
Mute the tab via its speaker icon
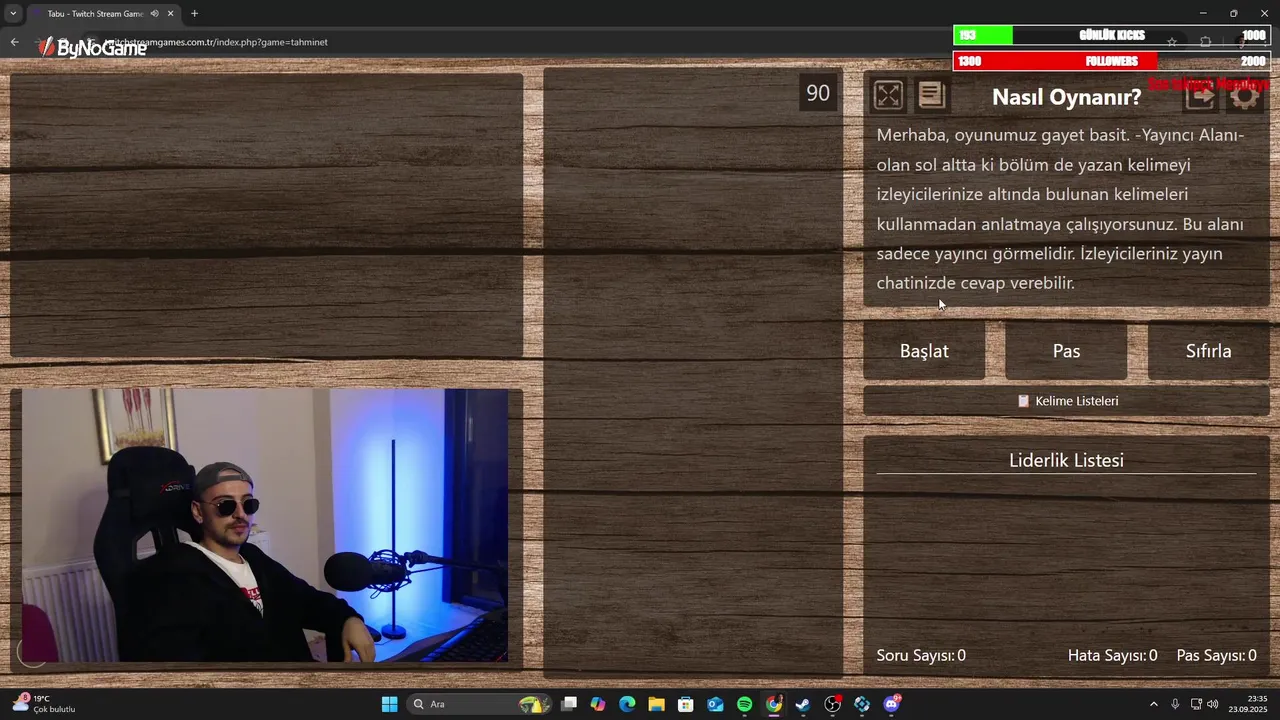[x=154, y=14]
